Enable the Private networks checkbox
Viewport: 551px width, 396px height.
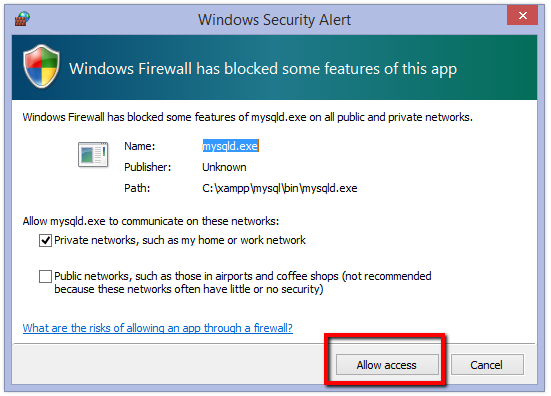coord(45,241)
